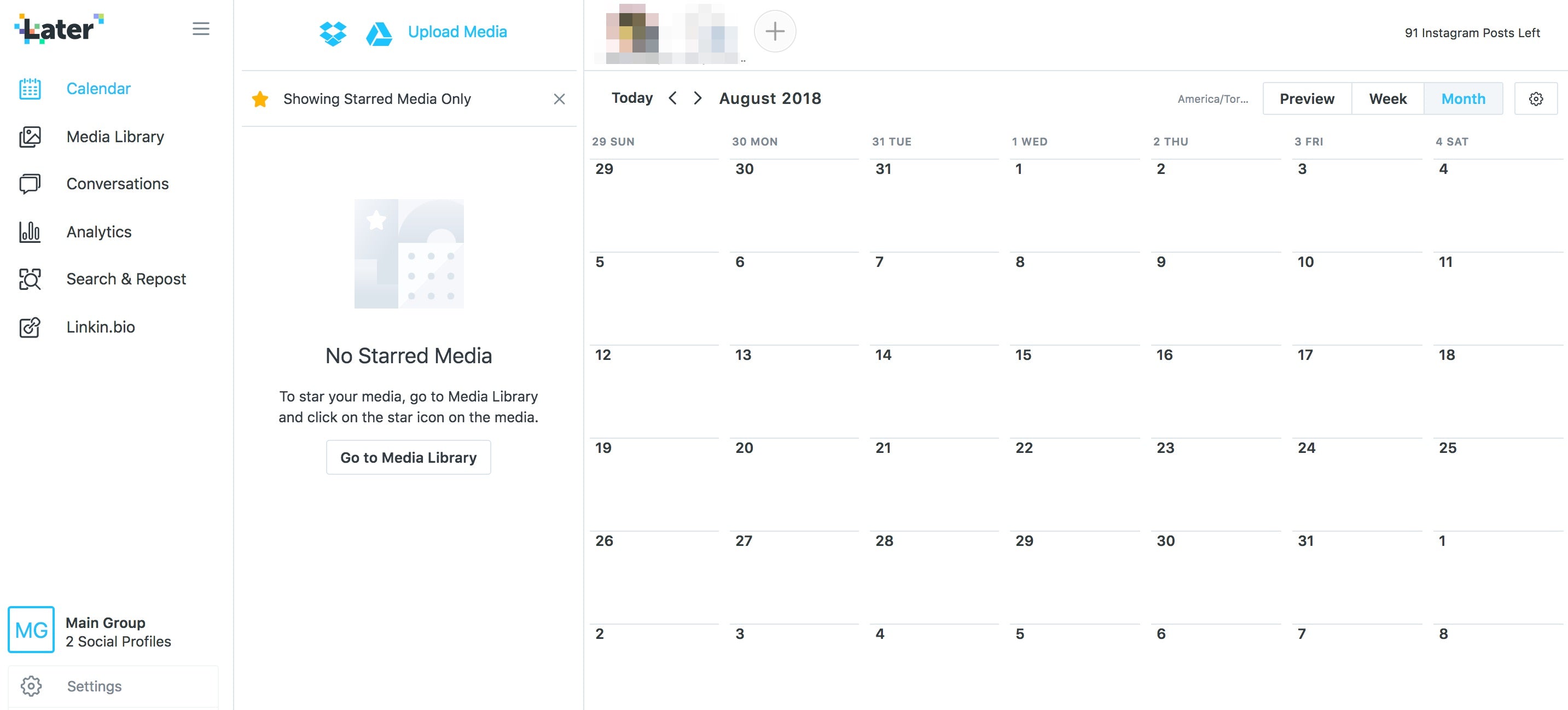The width and height of the screenshot is (1568, 710).
Task: Click add new profile plus button
Action: click(775, 31)
